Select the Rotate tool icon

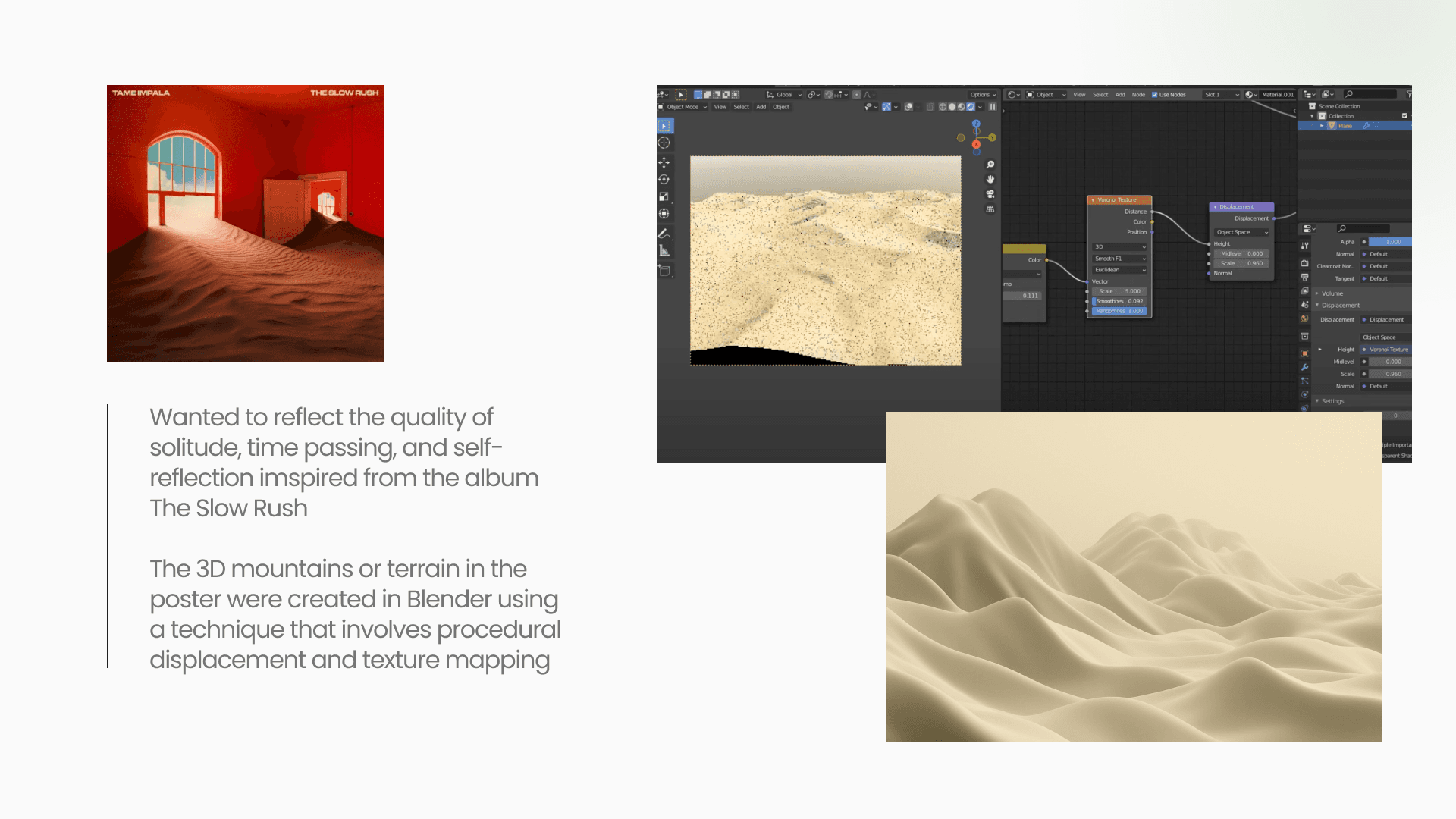click(x=664, y=180)
